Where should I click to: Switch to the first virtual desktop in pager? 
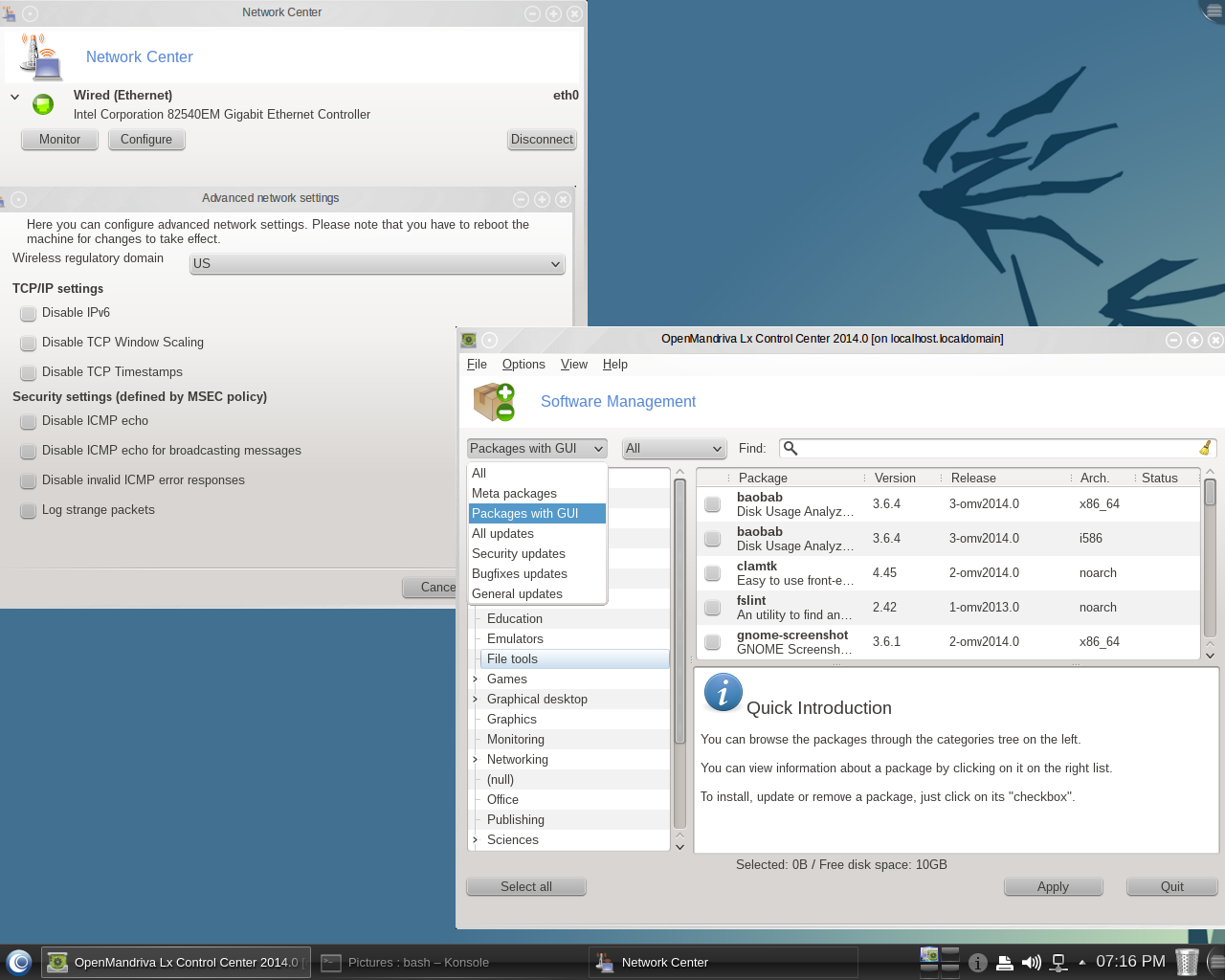click(x=929, y=954)
